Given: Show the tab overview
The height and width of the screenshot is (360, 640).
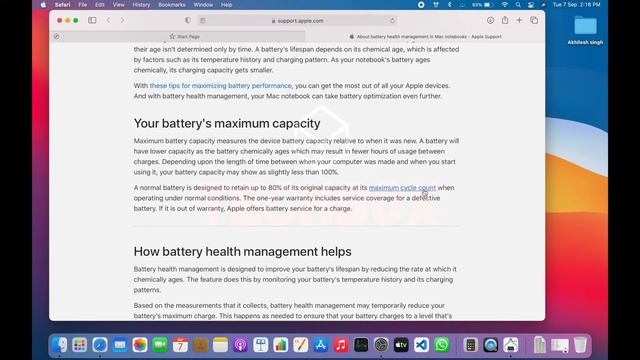Looking at the screenshot, I should click(x=534, y=20).
